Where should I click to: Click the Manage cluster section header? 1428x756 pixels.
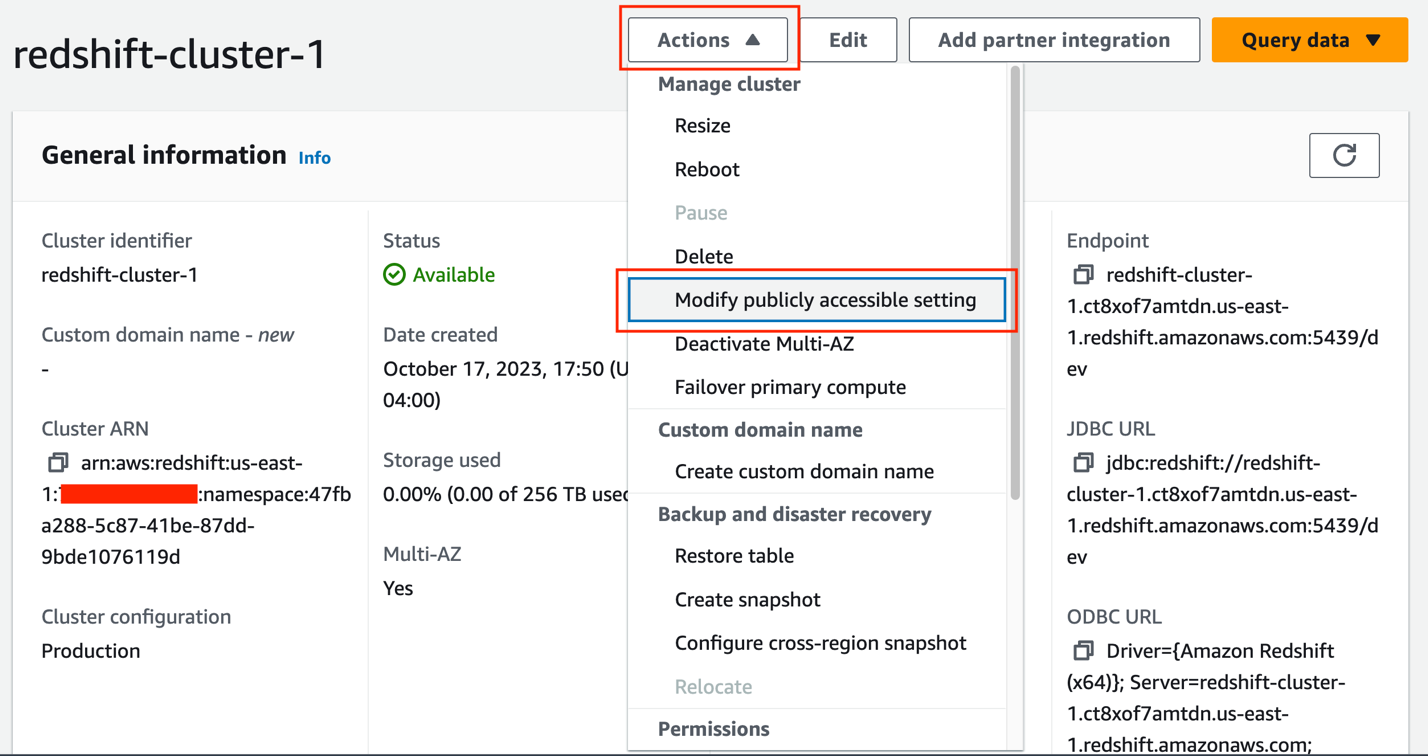729,84
